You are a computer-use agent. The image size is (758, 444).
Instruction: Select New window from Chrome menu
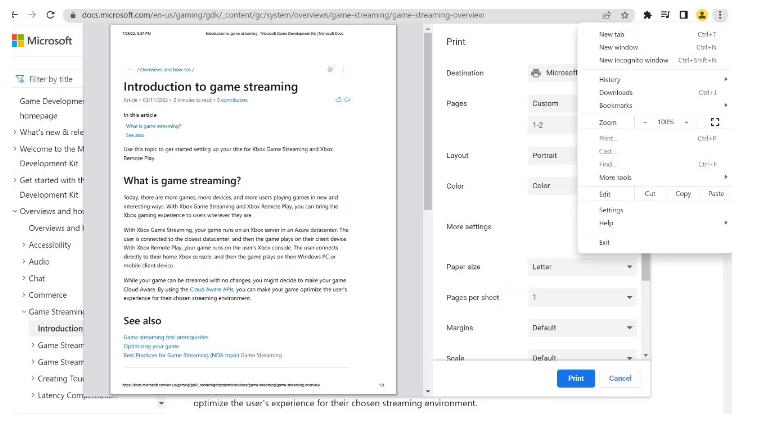click(x=657, y=47)
